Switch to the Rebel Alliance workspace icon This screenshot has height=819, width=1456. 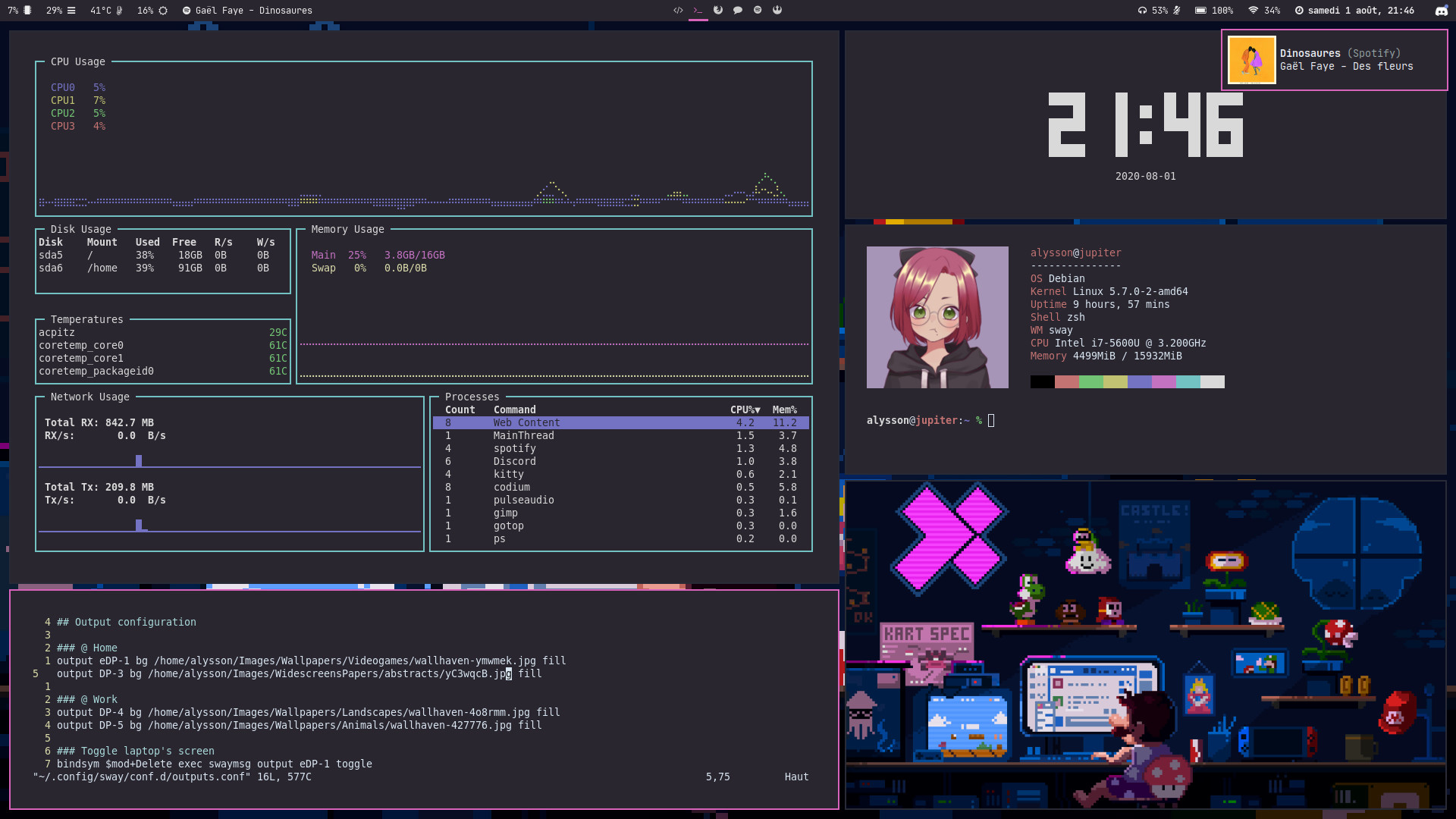[777, 11]
